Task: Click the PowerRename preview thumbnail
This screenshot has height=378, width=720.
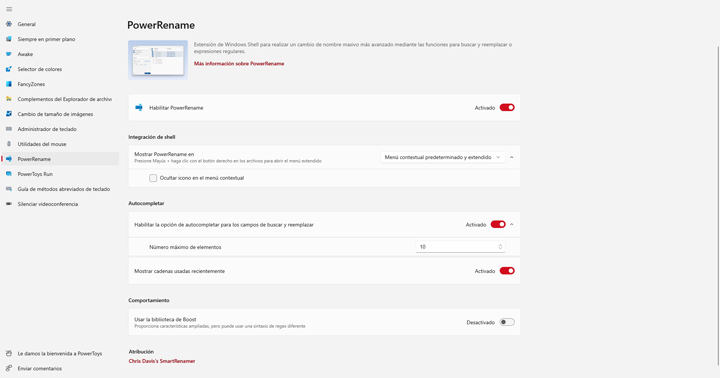Action: (158, 60)
